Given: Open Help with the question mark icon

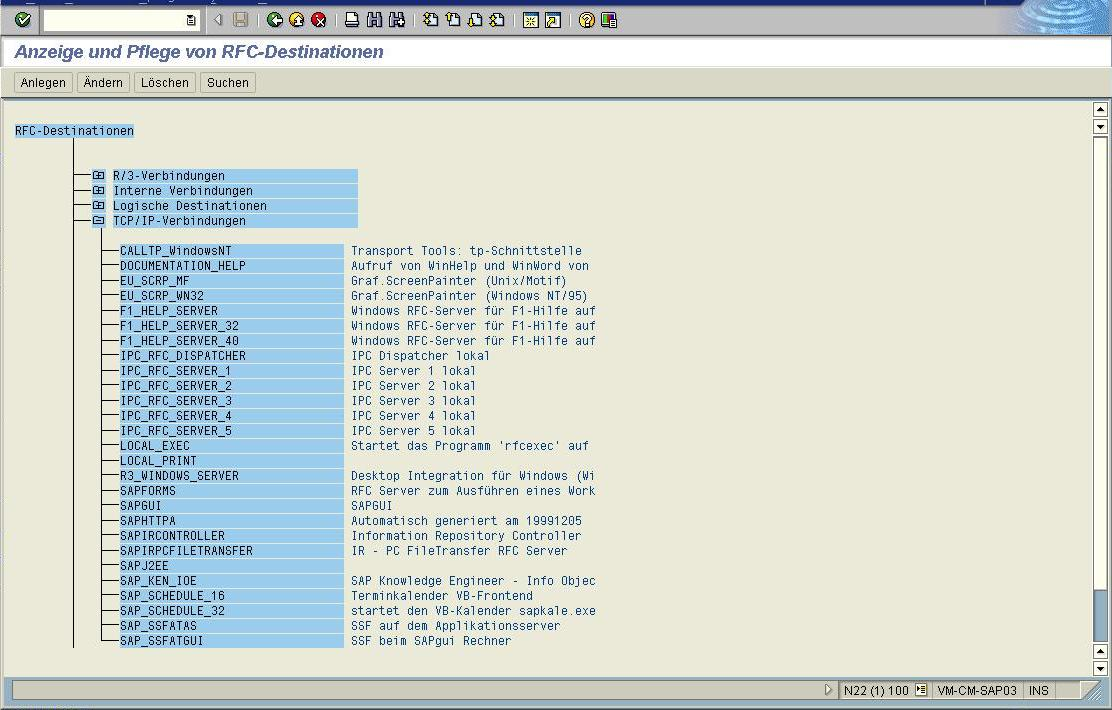Looking at the screenshot, I should click(x=586, y=20).
